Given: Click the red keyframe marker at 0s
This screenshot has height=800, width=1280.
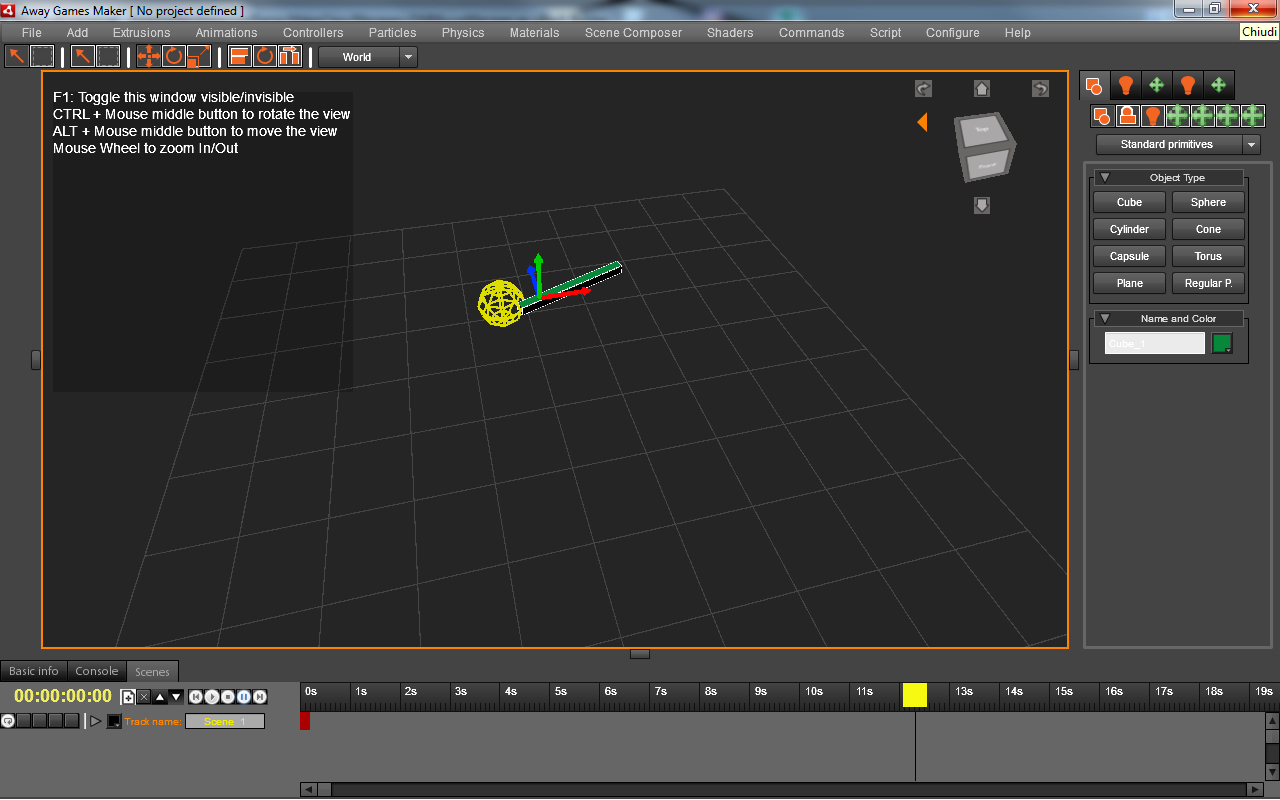Looking at the screenshot, I should point(305,720).
